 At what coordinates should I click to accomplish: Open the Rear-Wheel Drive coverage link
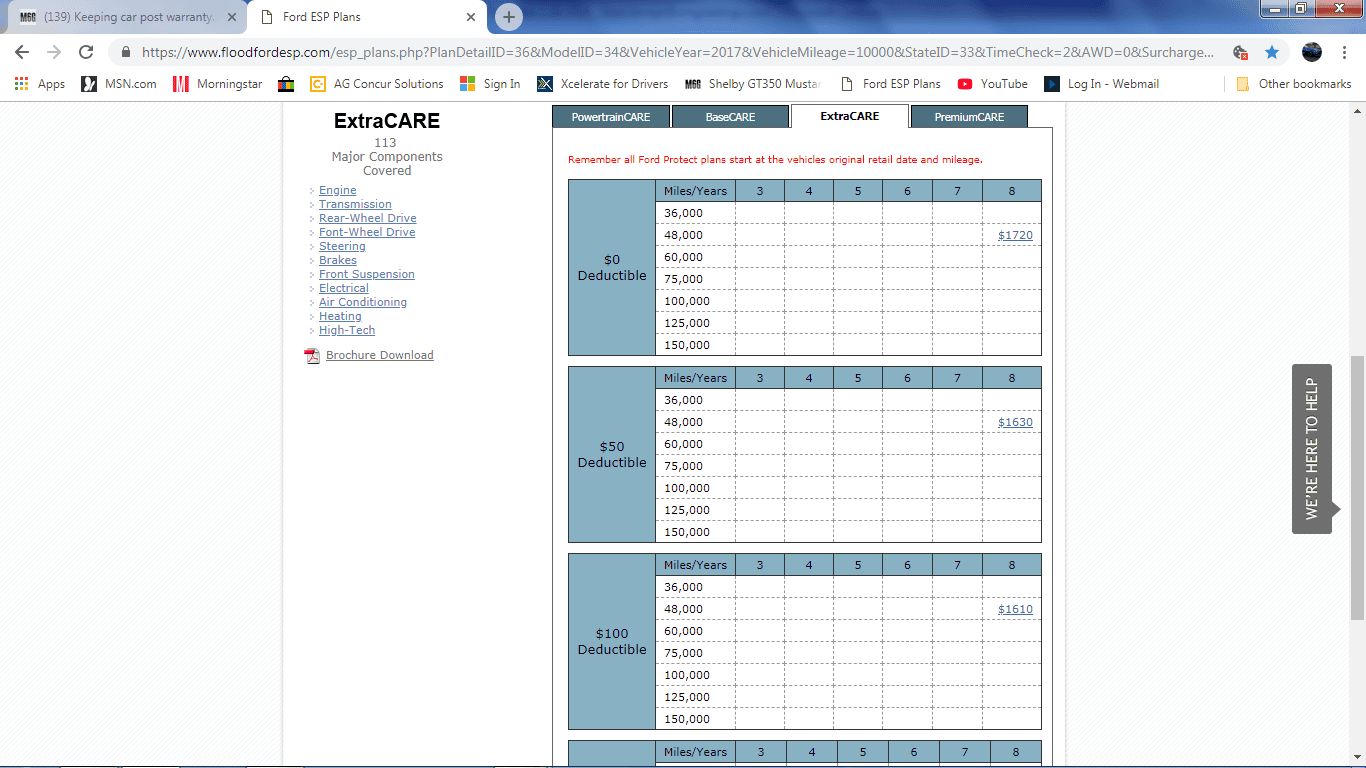pyautogui.click(x=367, y=218)
